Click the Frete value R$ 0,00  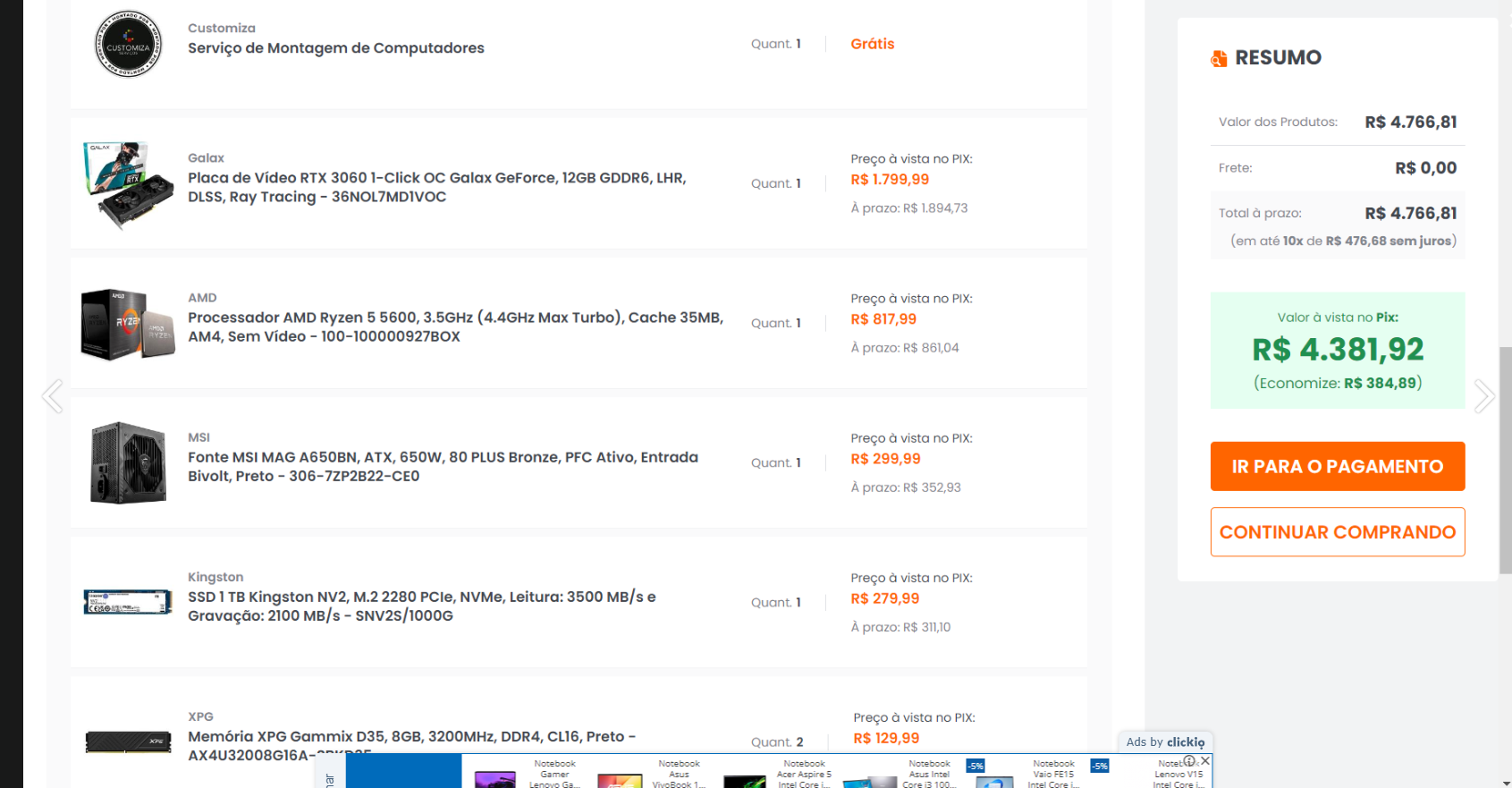point(1426,168)
